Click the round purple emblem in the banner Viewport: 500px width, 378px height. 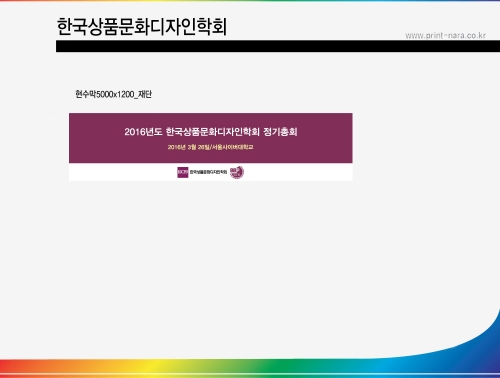237,172
